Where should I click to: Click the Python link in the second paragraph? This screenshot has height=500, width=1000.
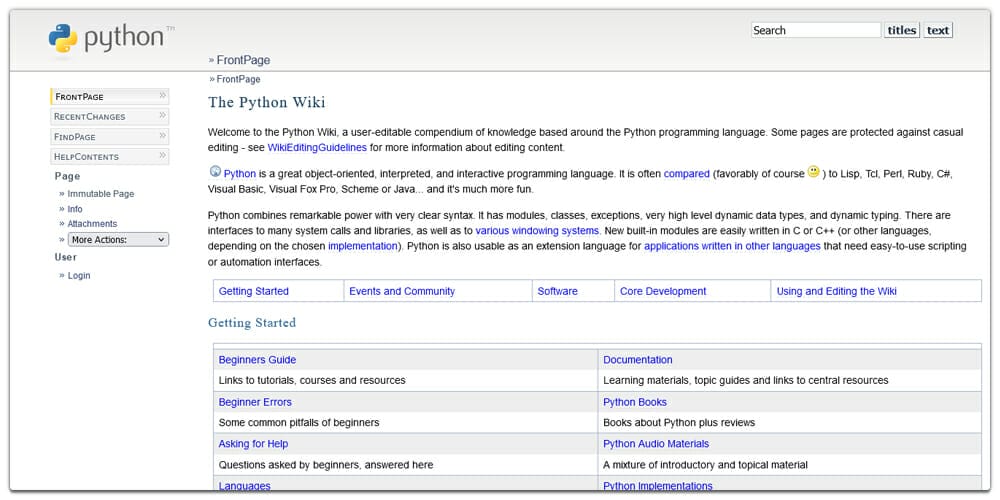240,173
